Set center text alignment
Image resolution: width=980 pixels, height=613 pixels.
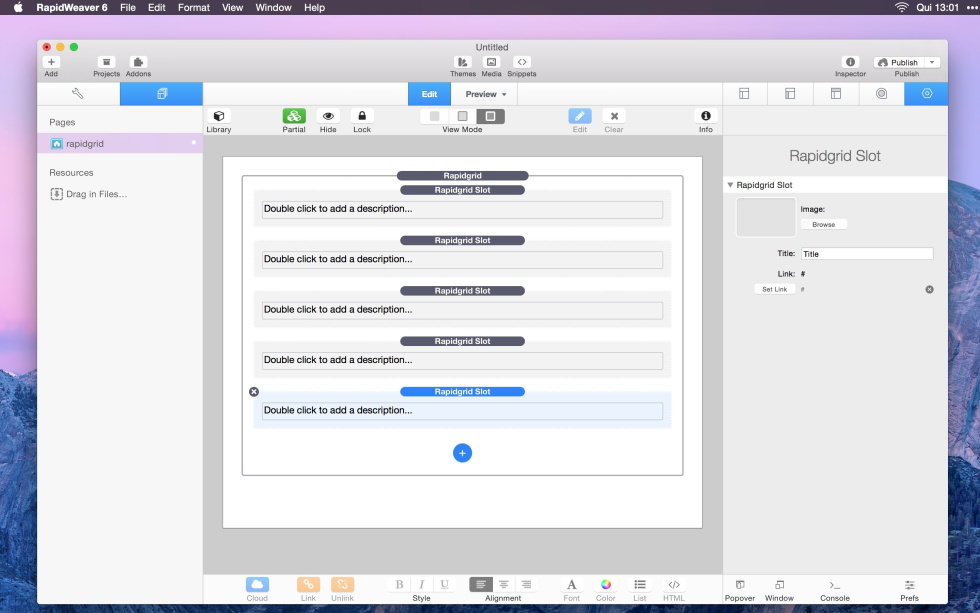(x=504, y=585)
